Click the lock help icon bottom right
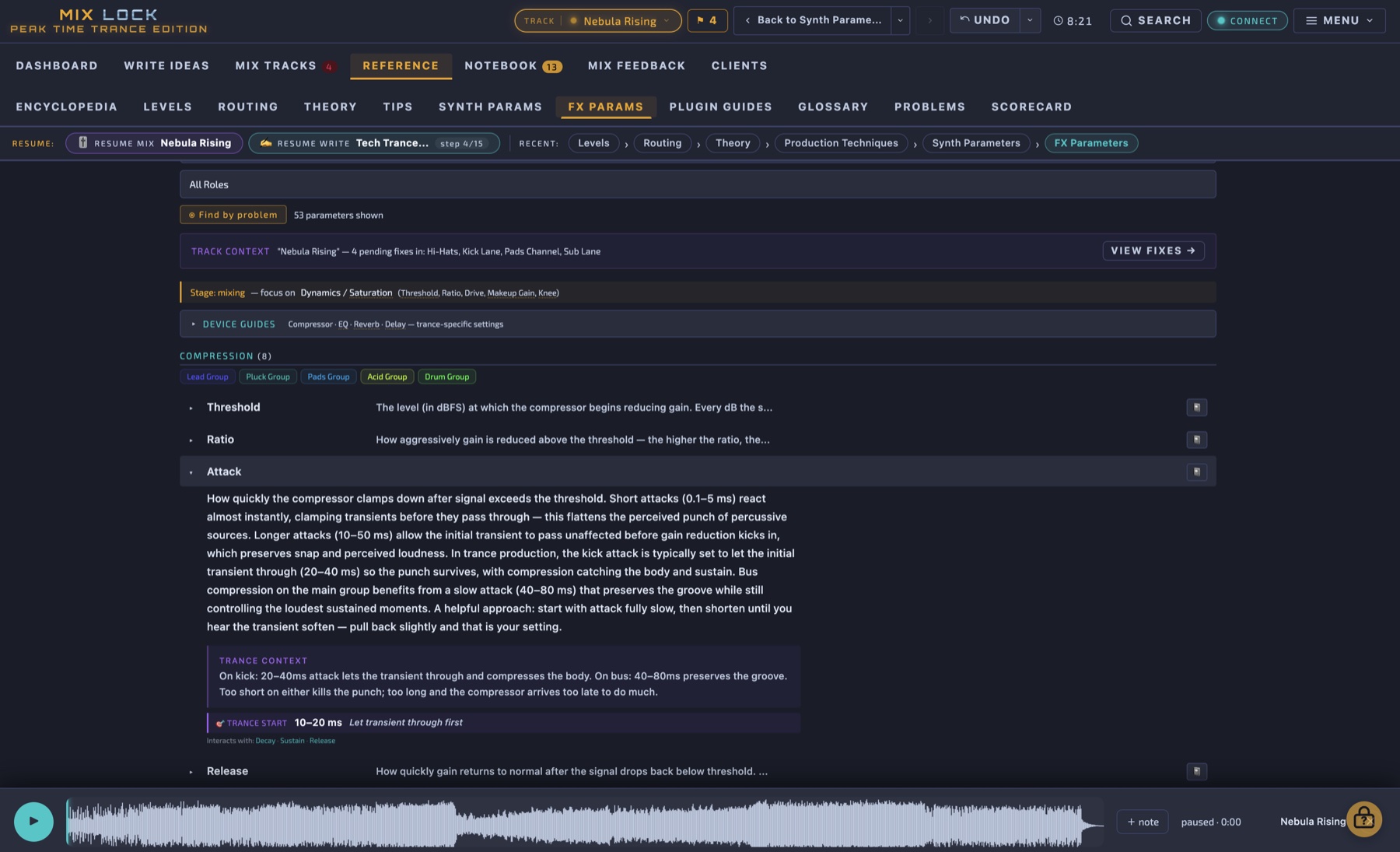 tap(1363, 819)
